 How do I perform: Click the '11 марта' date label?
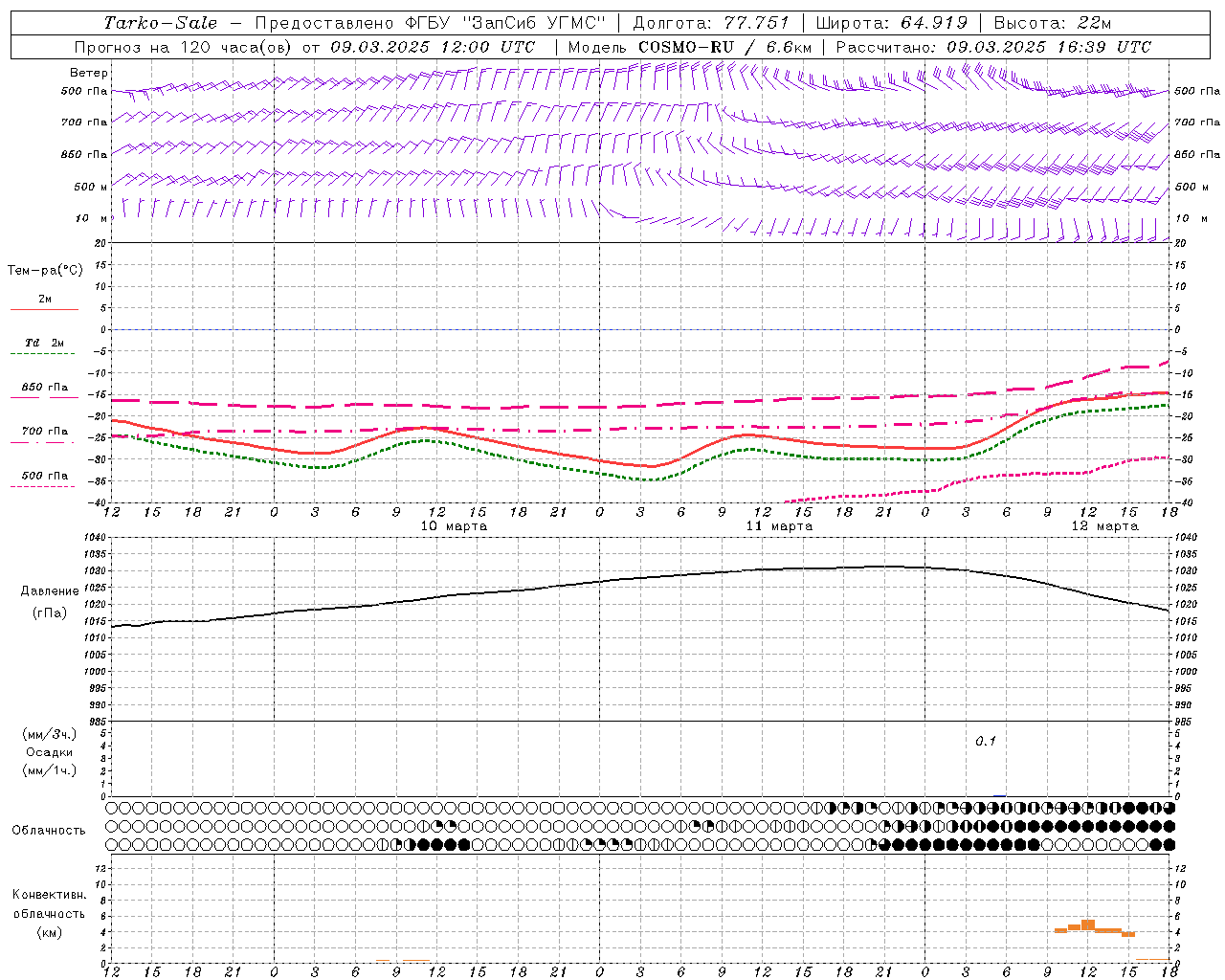click(x=779, y=525)
